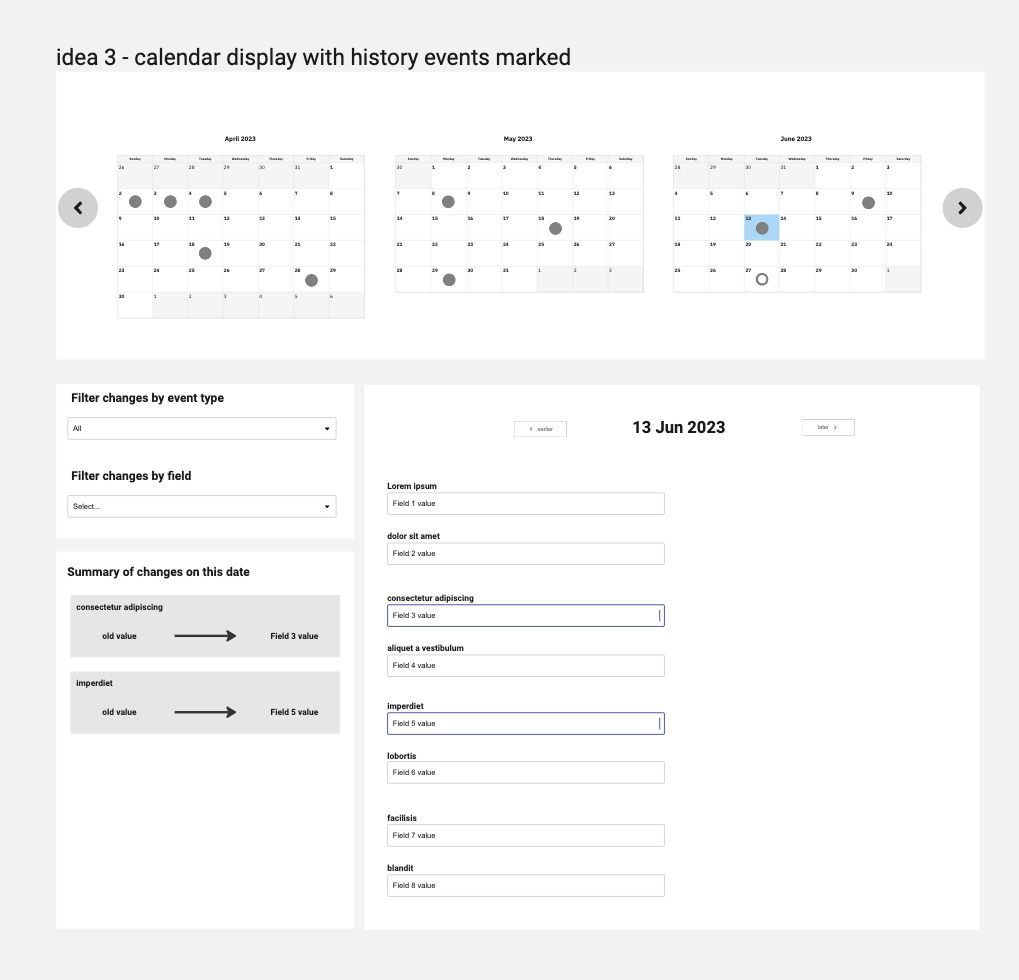
Task: Go to previous months with left arrow
Action: (78, 208)
